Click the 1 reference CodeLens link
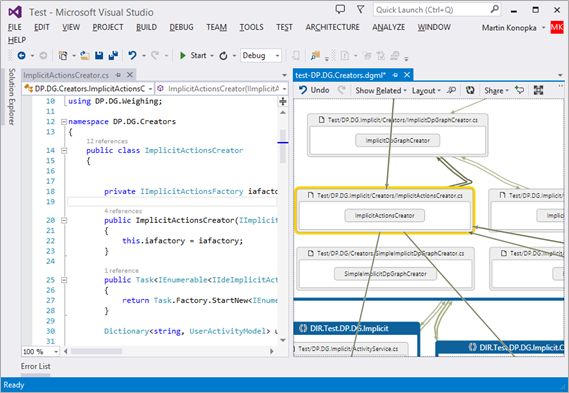Screen dimensions: 569x393 coord(122,270)
